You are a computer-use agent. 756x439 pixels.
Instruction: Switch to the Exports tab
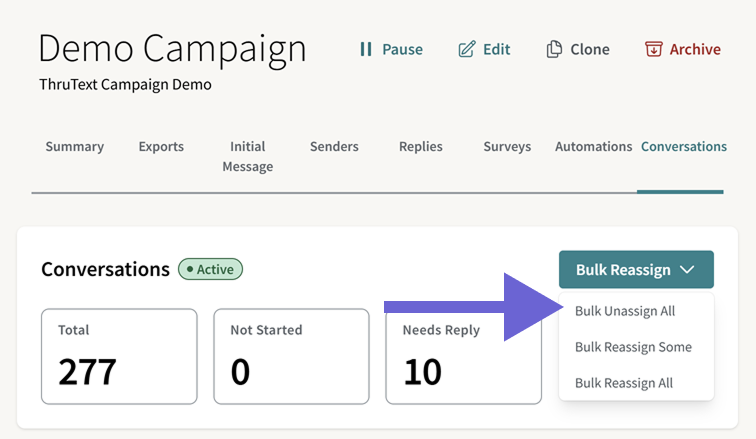161,146
